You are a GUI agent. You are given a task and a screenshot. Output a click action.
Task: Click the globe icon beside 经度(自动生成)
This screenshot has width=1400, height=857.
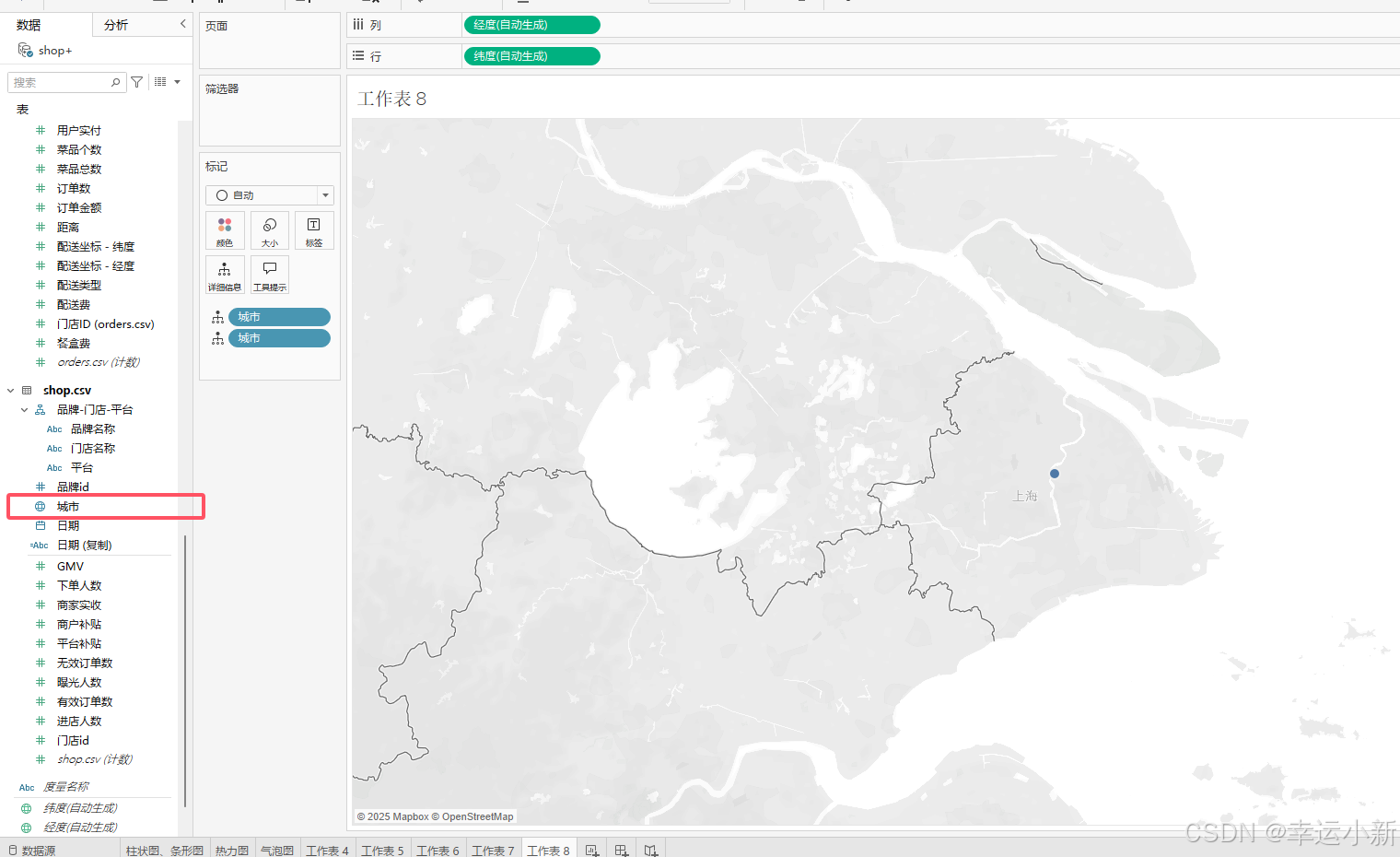(x=26, y=828)
